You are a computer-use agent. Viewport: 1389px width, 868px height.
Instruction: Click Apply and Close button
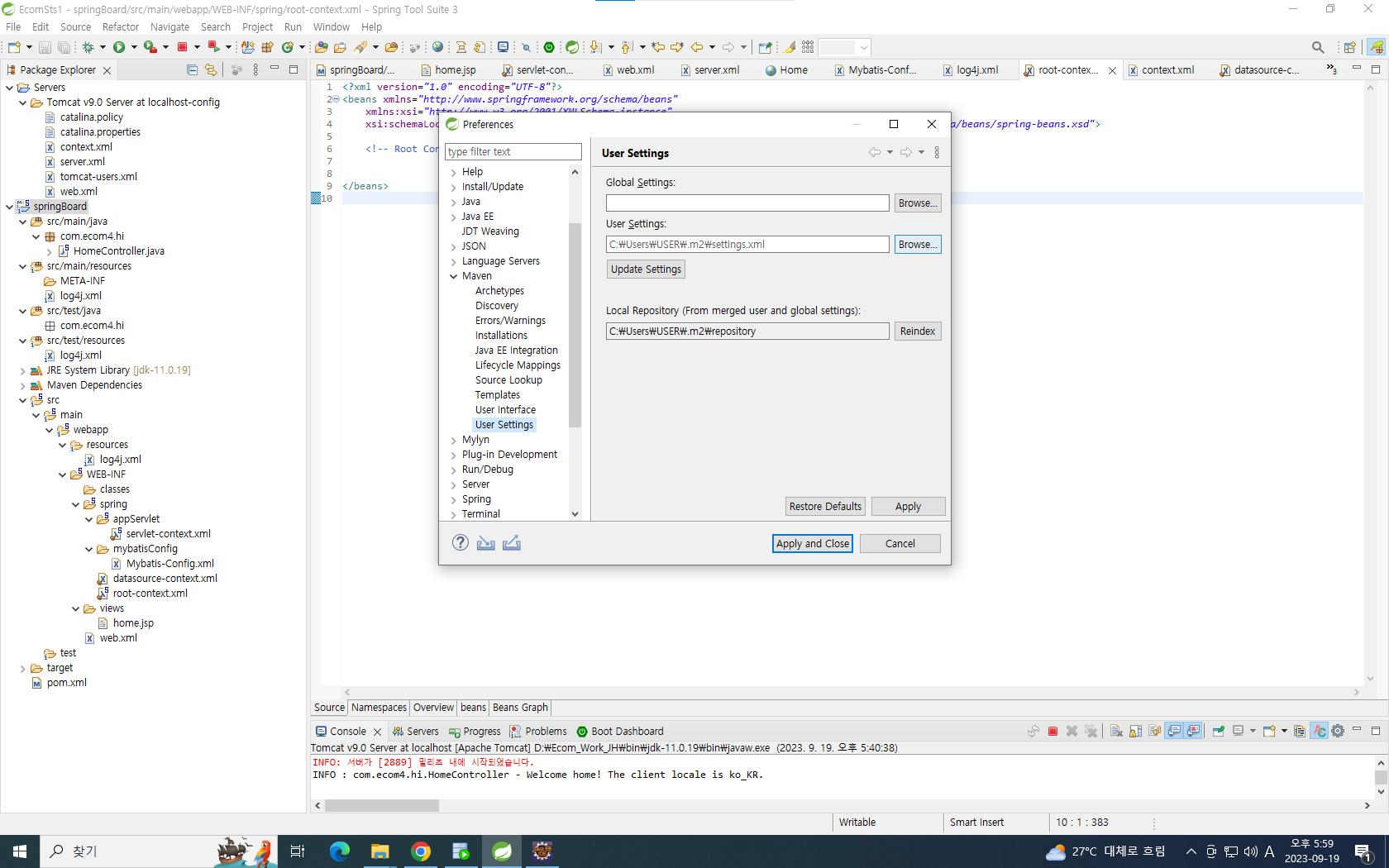click(x=813, y=544)
